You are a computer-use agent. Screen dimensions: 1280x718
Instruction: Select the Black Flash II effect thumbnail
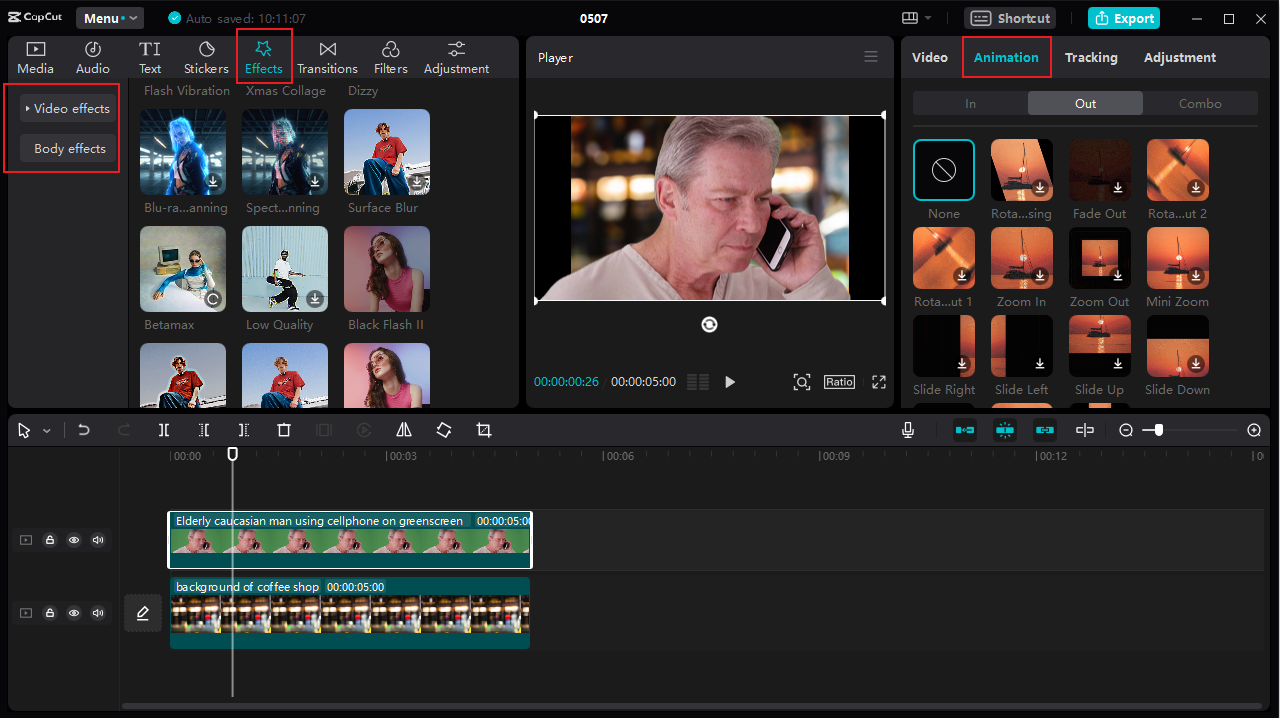(x=387, y=269)
